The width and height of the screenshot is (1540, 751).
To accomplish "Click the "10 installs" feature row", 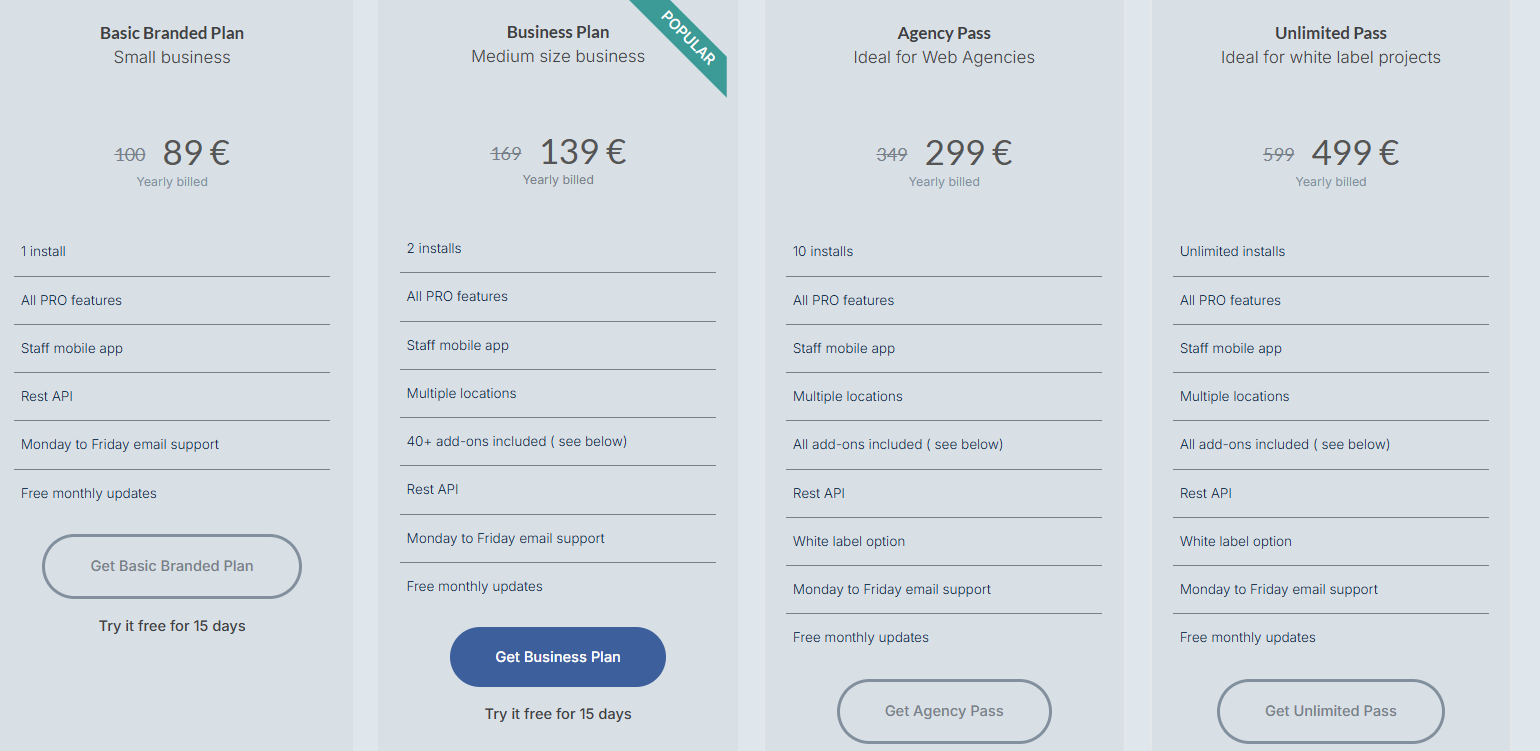I will [823, 251].
